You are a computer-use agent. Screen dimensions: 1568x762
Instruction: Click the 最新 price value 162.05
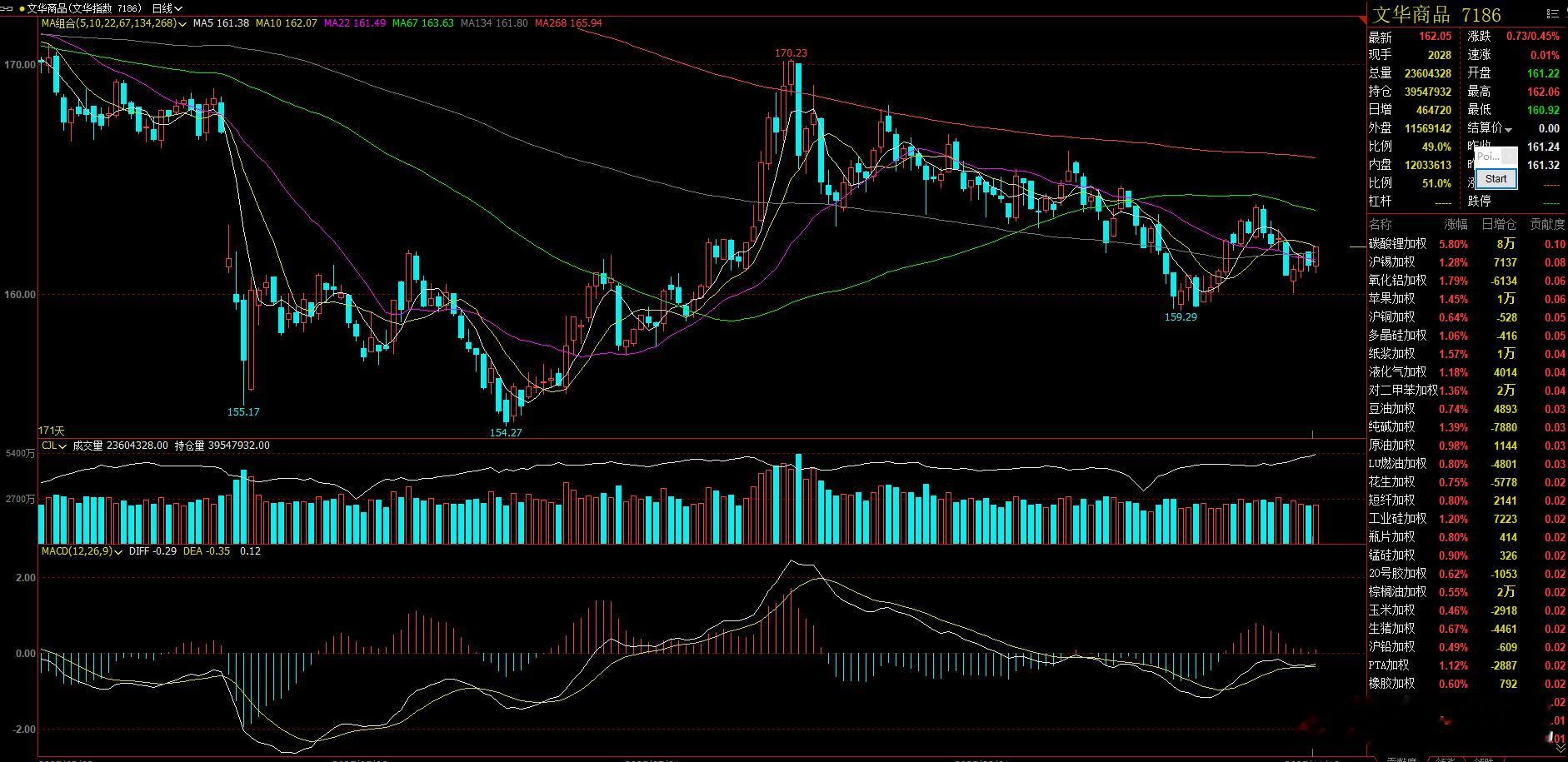(1435, 37)
